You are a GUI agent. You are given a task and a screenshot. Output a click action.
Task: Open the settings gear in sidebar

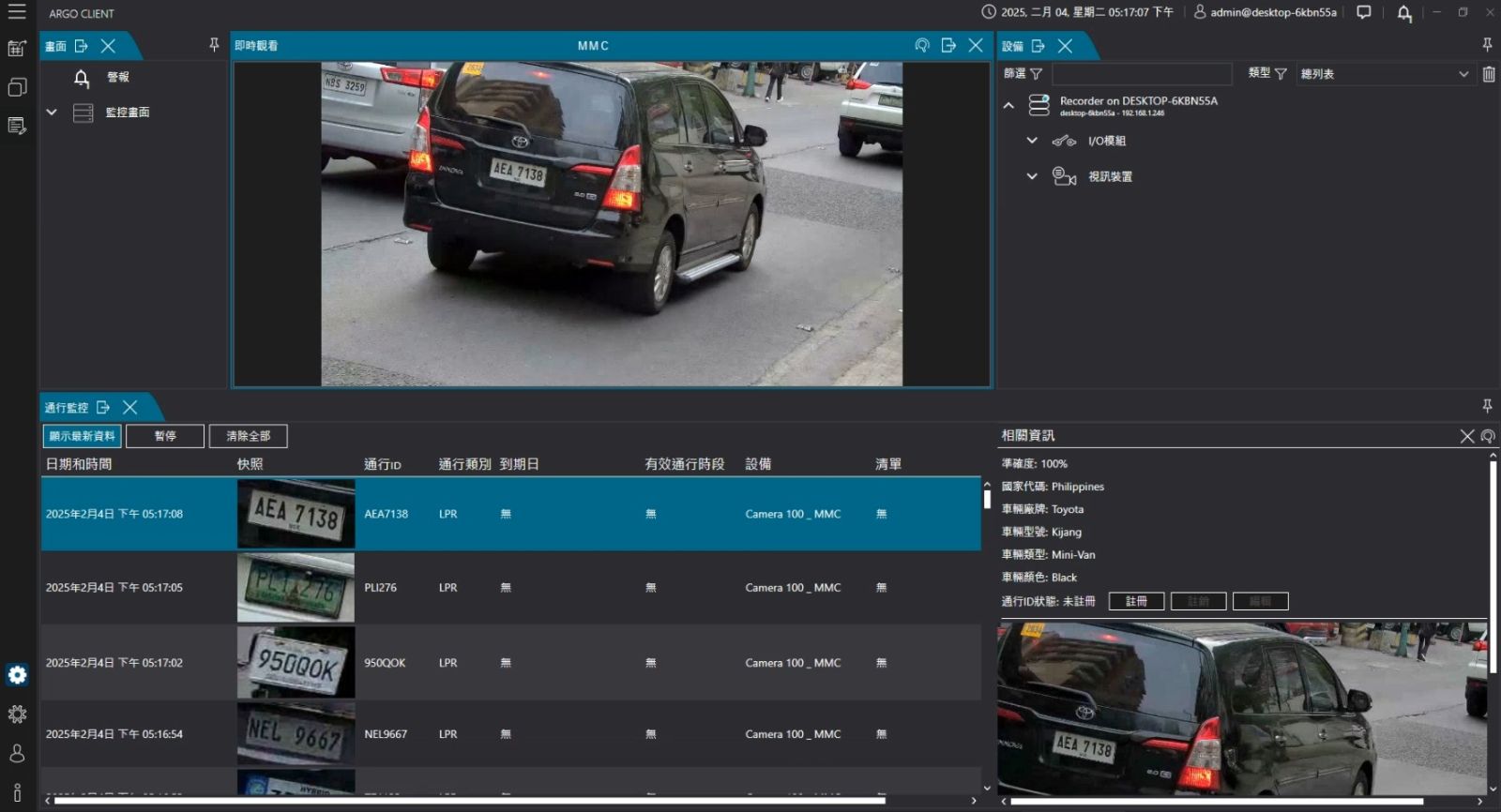[x=17, y=714]
